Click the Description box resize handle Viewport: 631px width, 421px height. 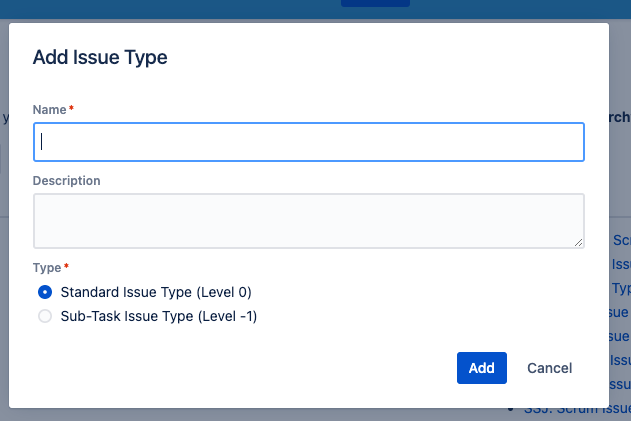click(x=578, y=242)
